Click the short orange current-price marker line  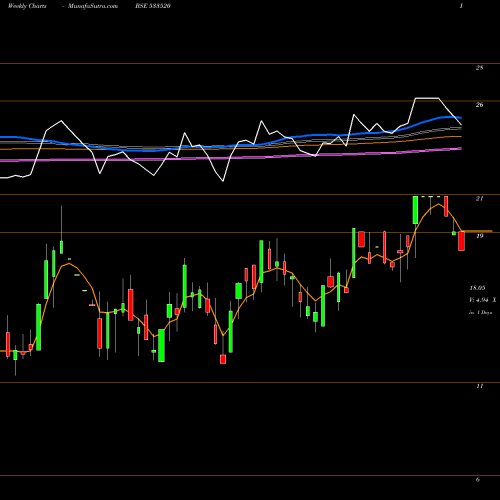(x=478, y=231)
